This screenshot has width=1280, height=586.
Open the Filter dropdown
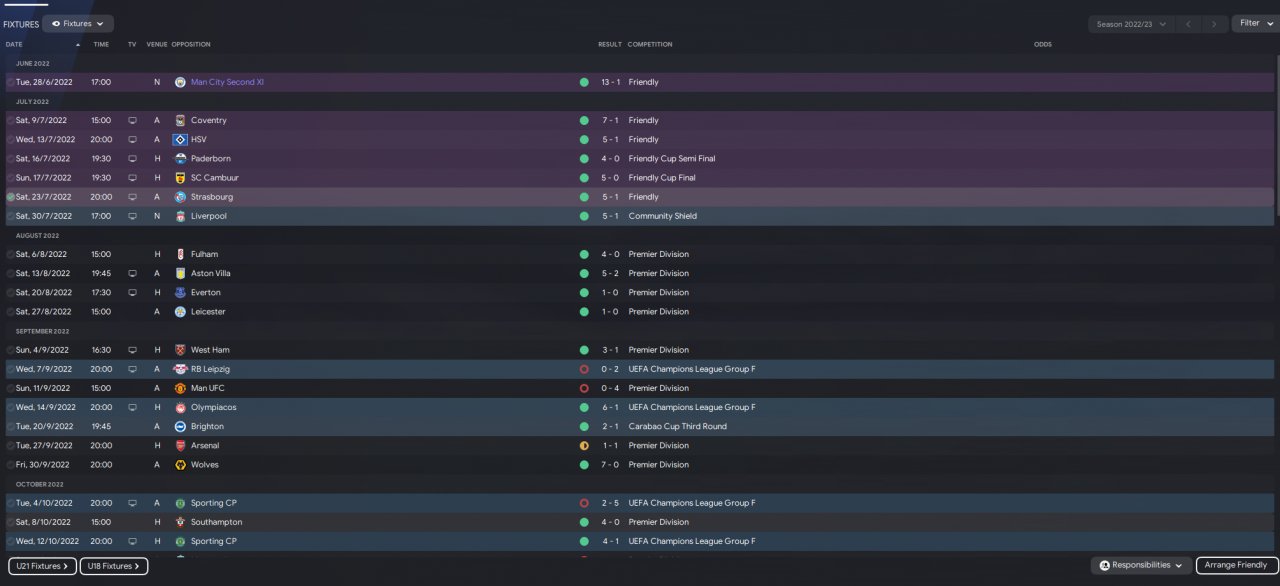(1255, 23)
